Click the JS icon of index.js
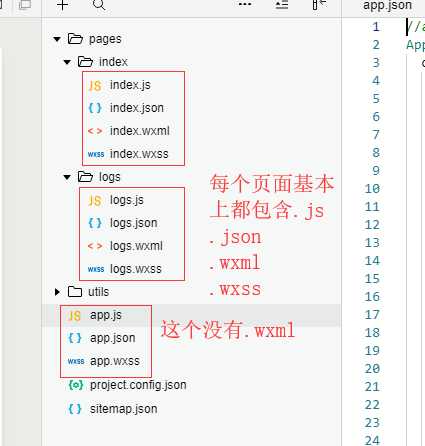Image resolution: width=425 pixels, height=446 pixels. [x=95, y=86]
